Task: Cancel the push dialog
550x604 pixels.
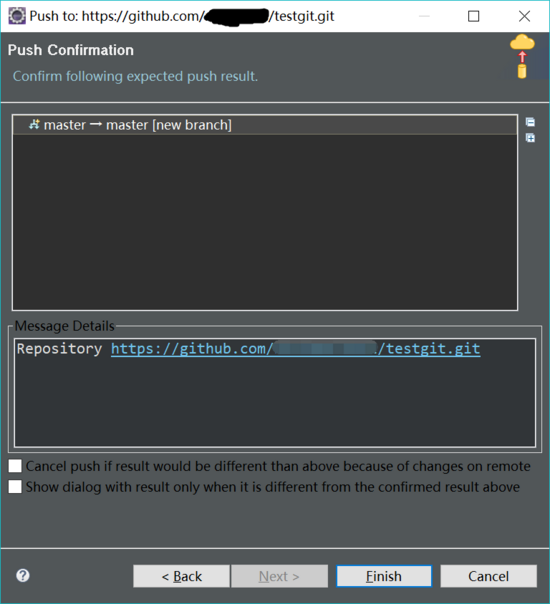Action: (x=488, y=576)
